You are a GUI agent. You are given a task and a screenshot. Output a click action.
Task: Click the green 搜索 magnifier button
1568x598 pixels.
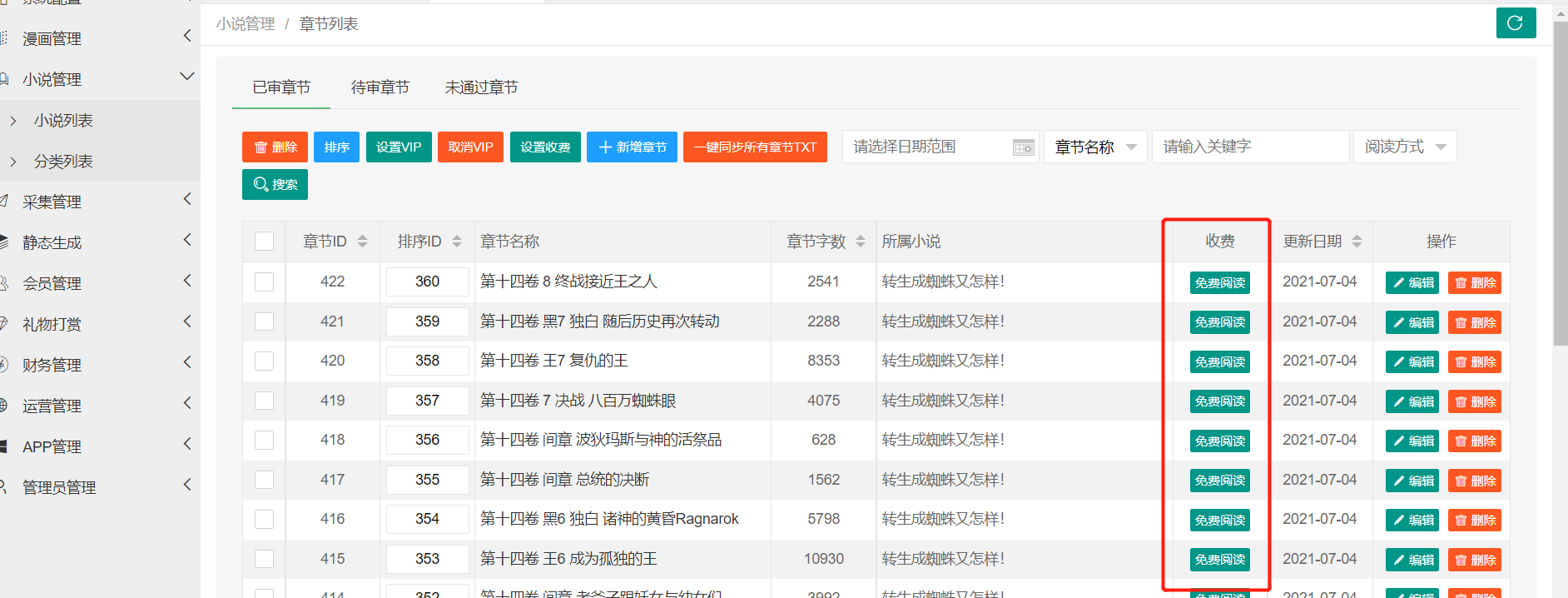click(275, 184)
